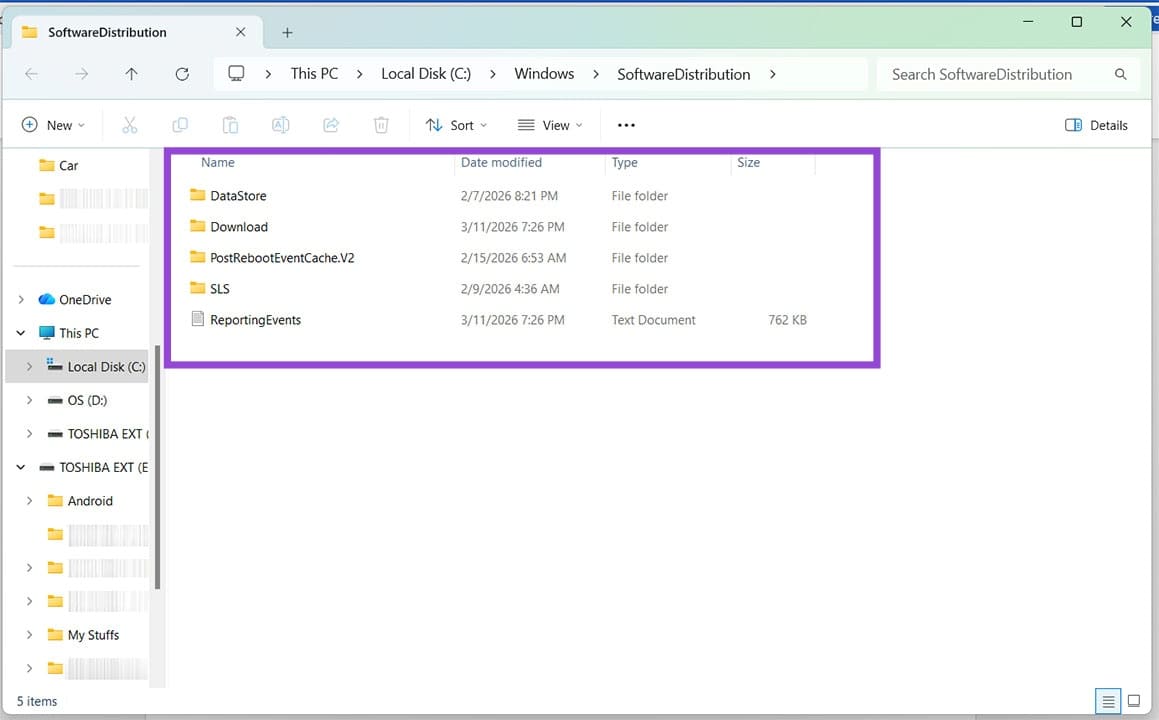The image size is (1159, 720).
Task: Expand Local Disk (C:) in the sidebar
Action: [28, 366]
